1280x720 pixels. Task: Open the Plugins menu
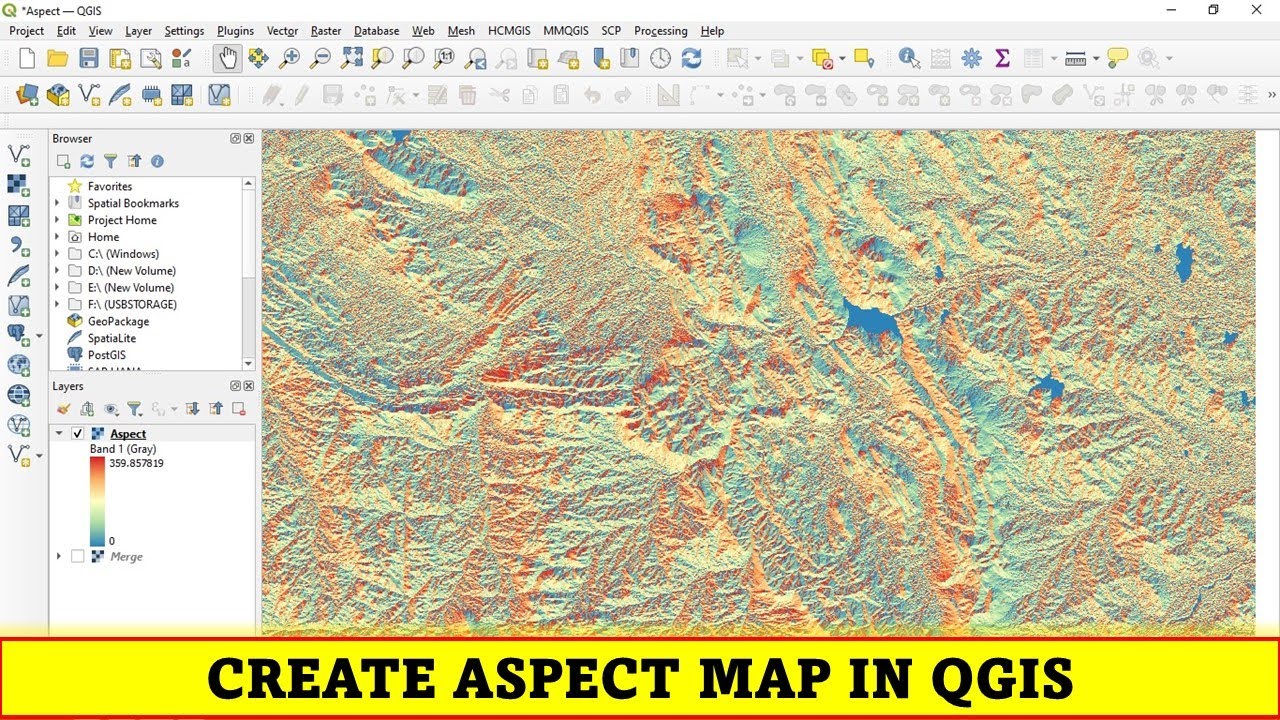[x=236, y=31]
